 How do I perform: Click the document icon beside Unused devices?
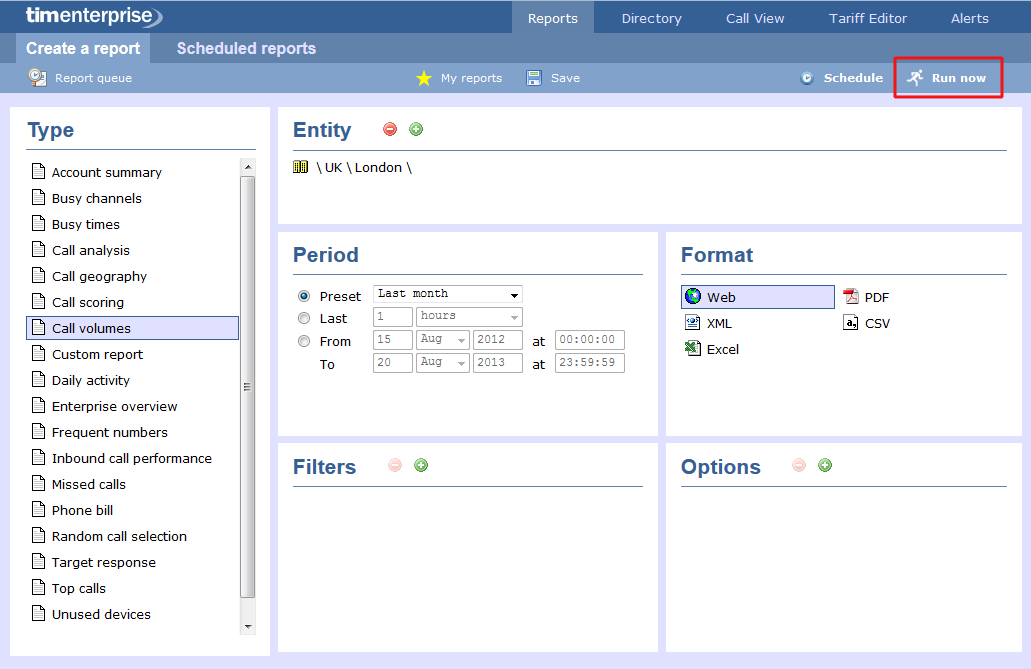[39, 612]
